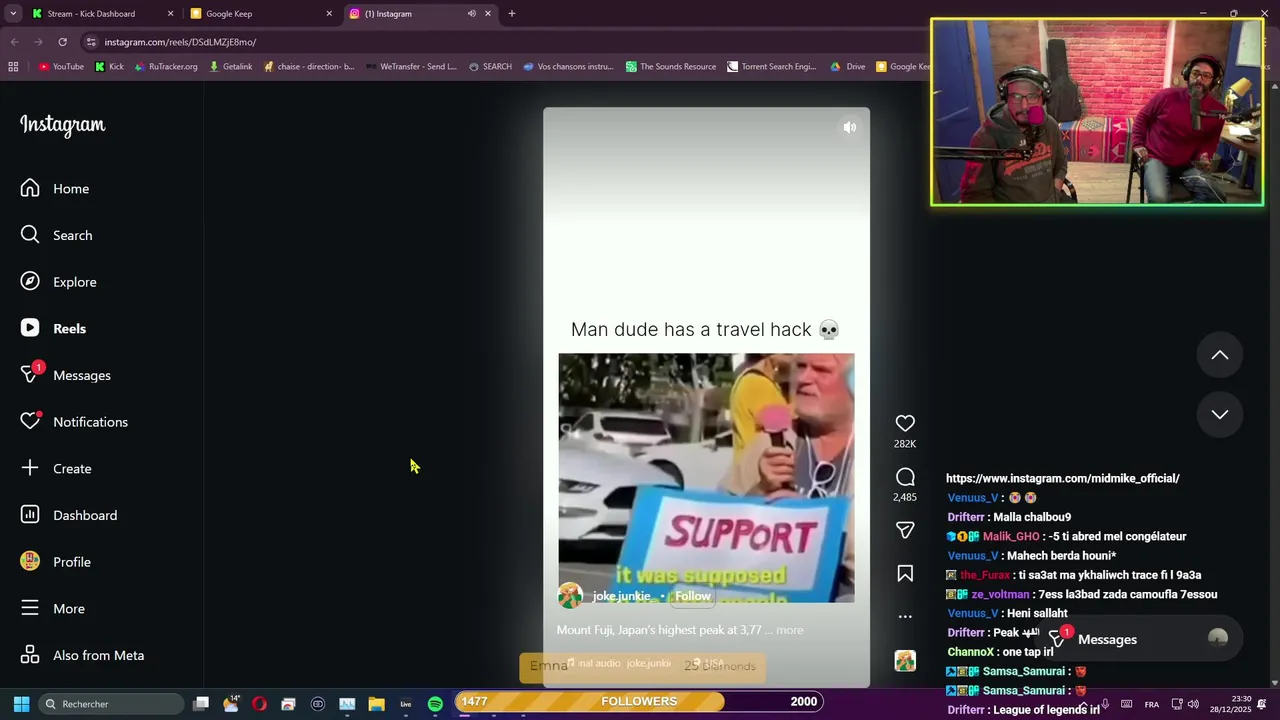Open Instagram Home from the sidebar
Image resolution: width=1280 pixels, height=720 pixels.
(x=55, y=188)
